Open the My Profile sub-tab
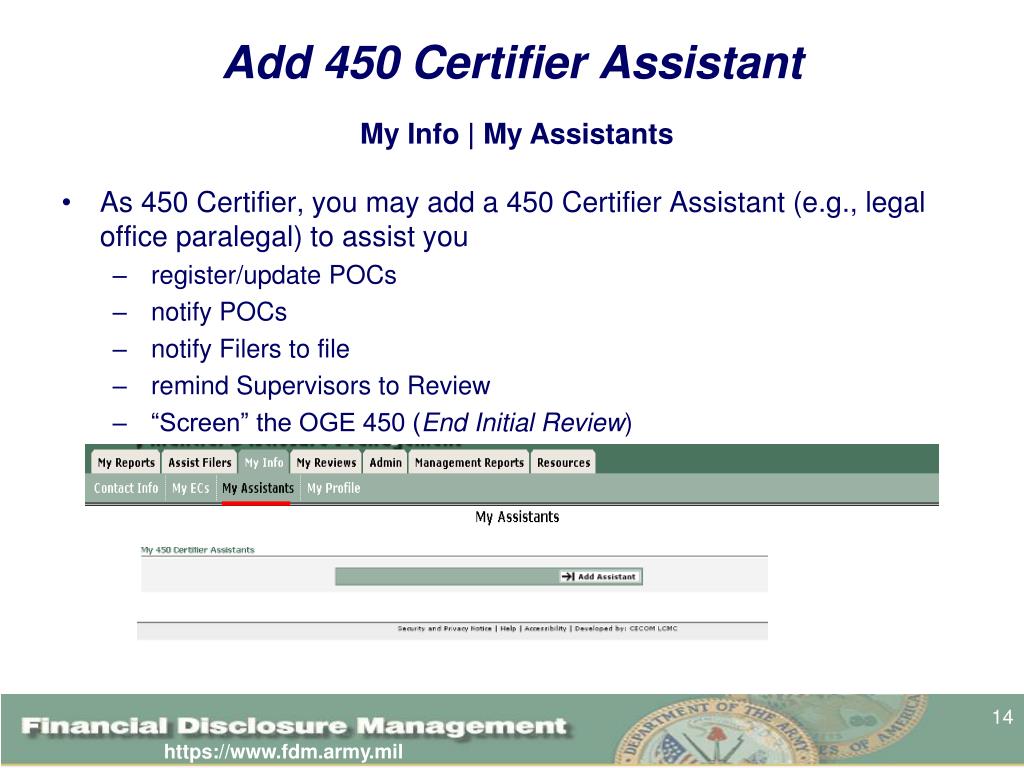 334,488
